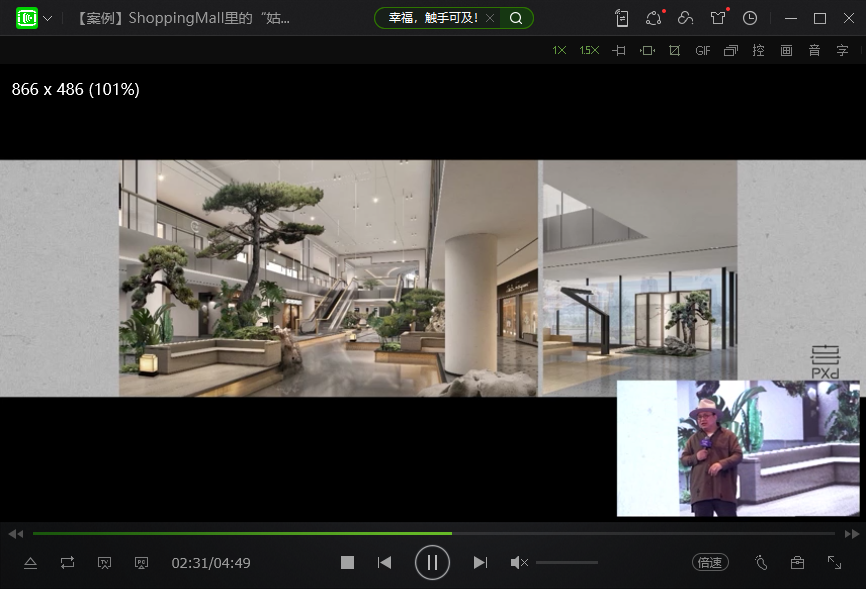
Task: Toggle the loop playback icon
Action: coord(67,563)
